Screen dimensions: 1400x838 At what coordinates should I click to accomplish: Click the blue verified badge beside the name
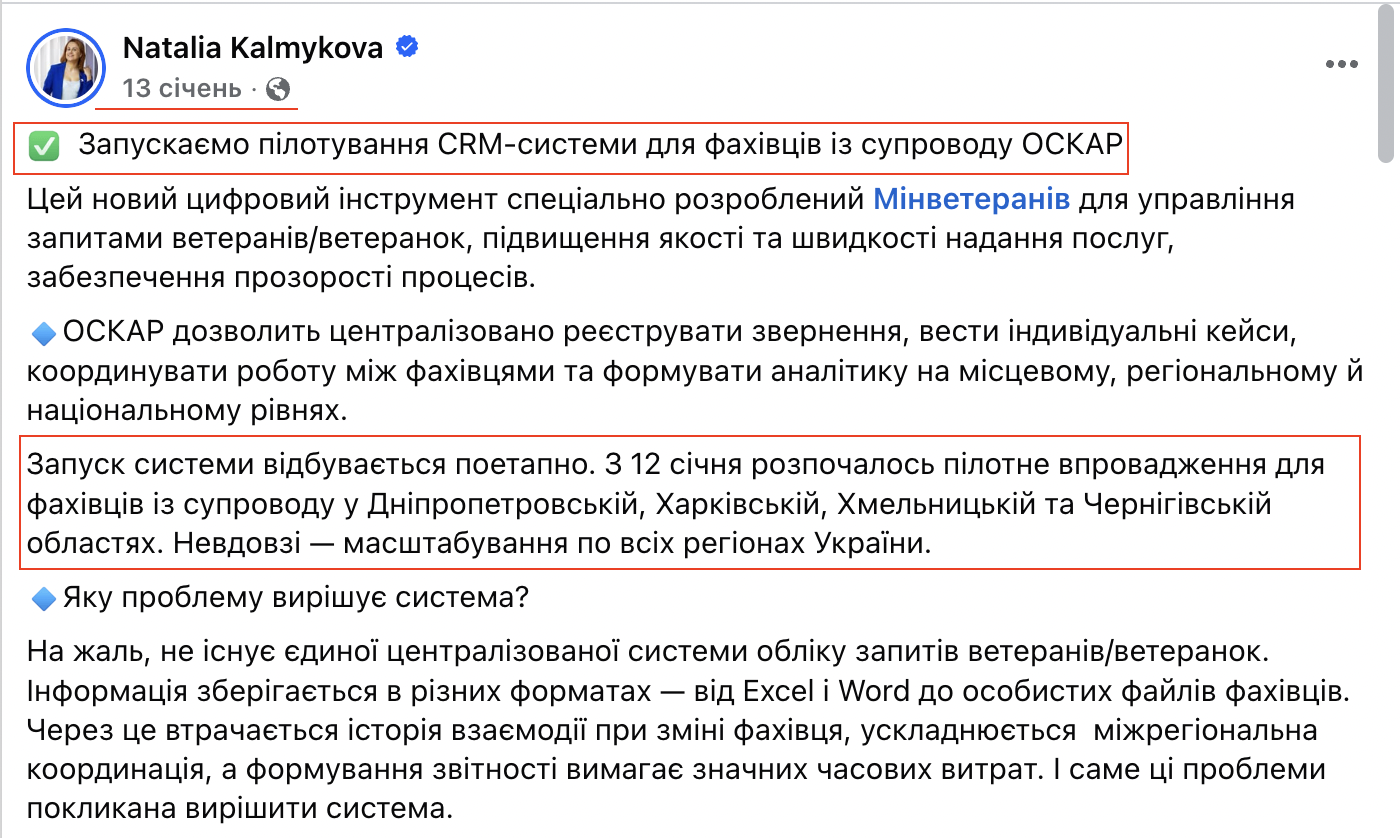[x=406, y=47]
